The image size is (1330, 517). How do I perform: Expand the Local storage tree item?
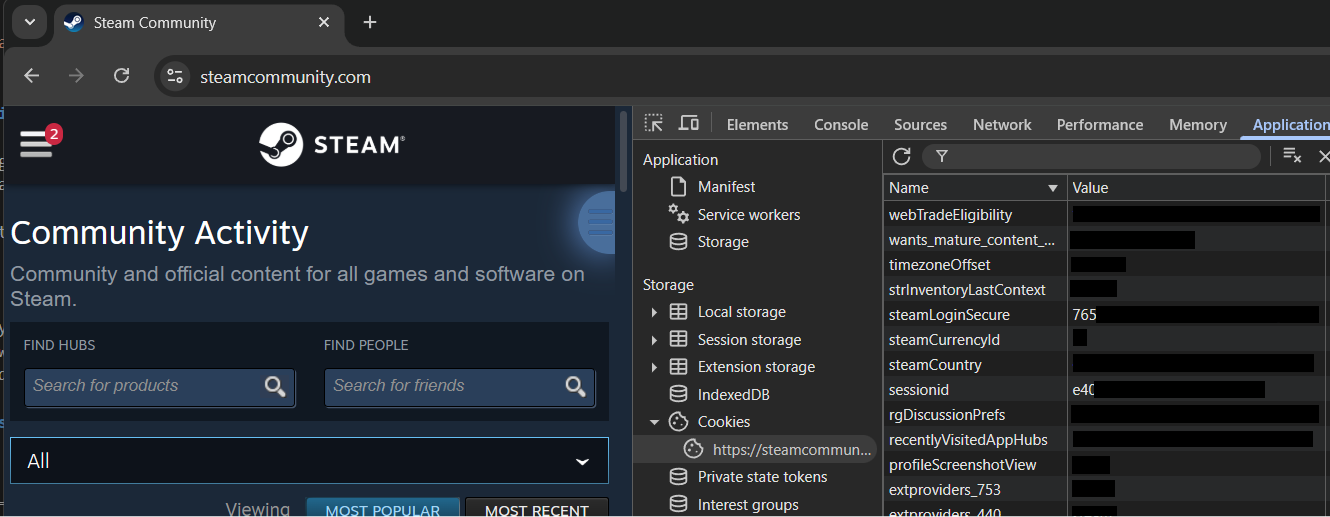click(x=654, y=312)
